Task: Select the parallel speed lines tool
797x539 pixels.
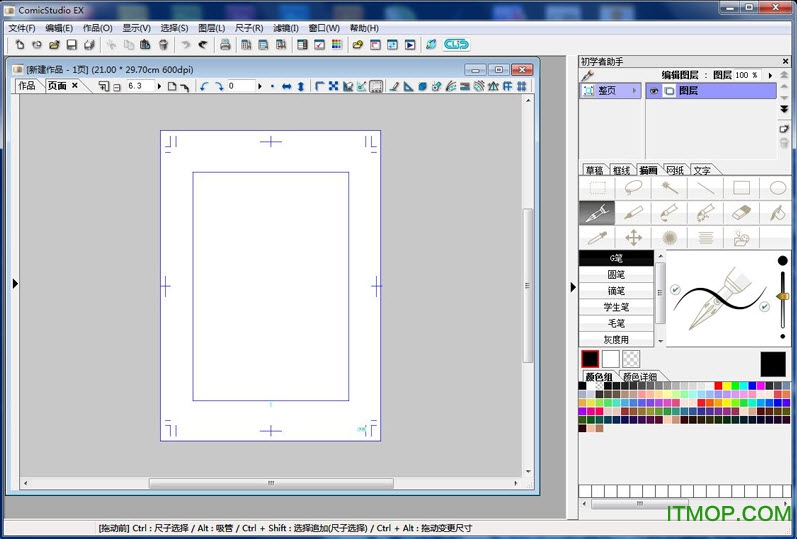Action: click(706, 237)
